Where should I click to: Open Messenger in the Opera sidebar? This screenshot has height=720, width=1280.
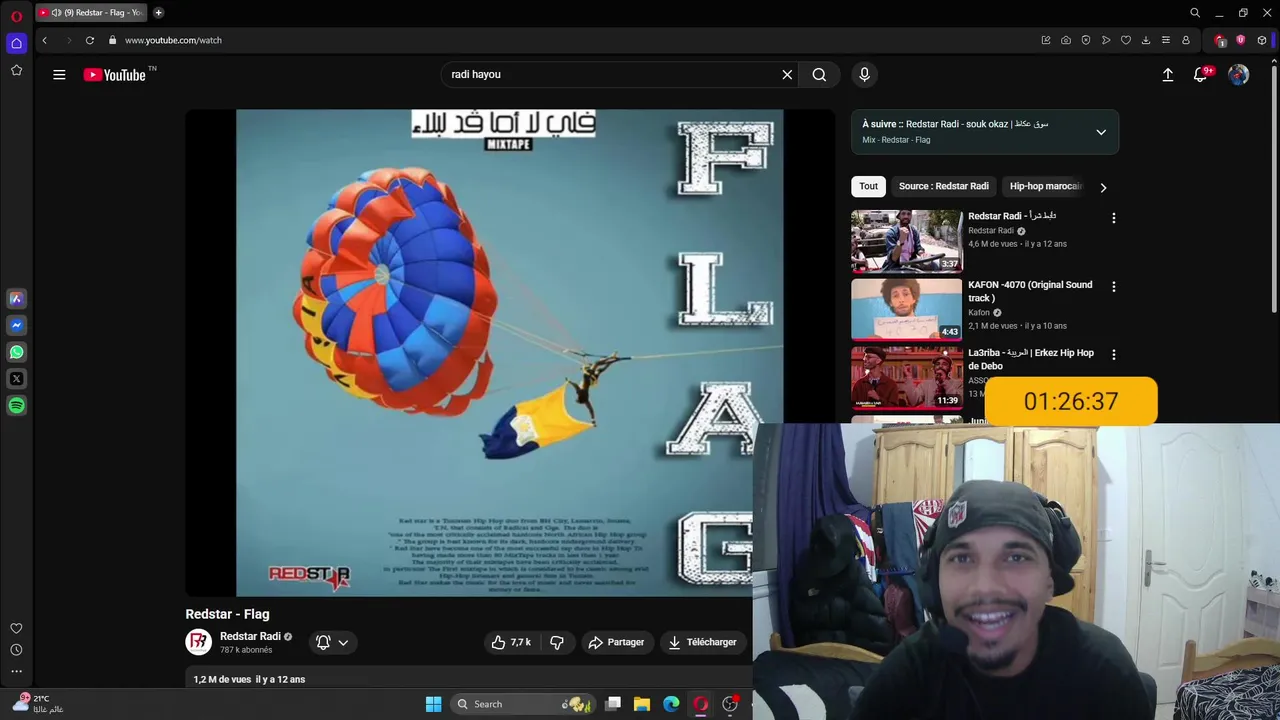(16, 325)
